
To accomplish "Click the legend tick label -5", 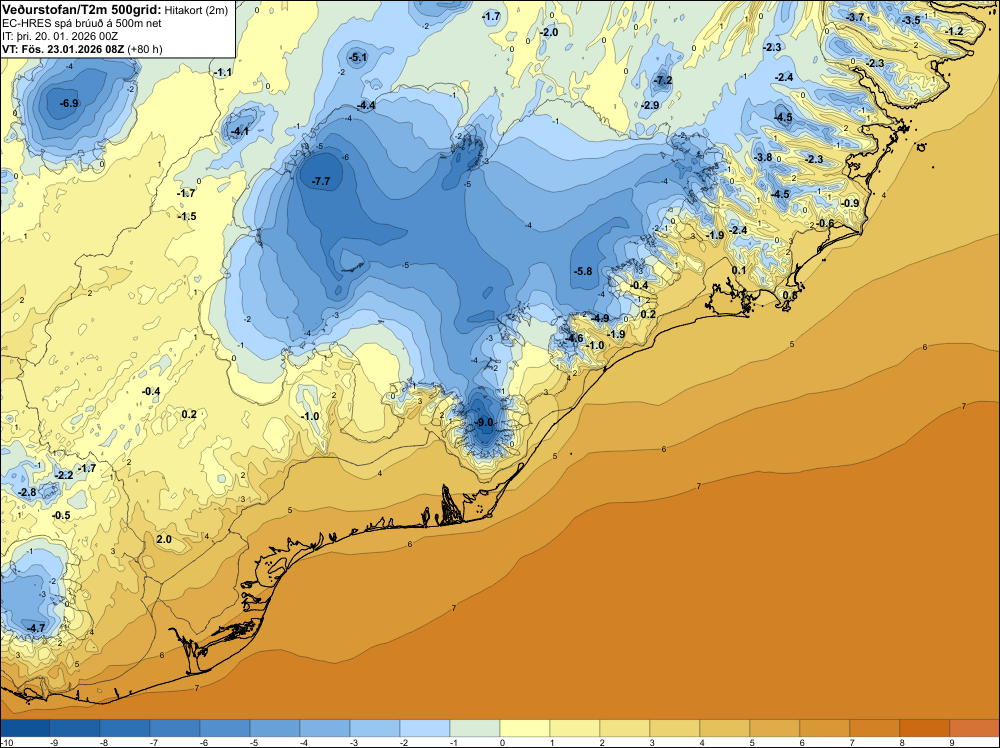I will (253, 742).
